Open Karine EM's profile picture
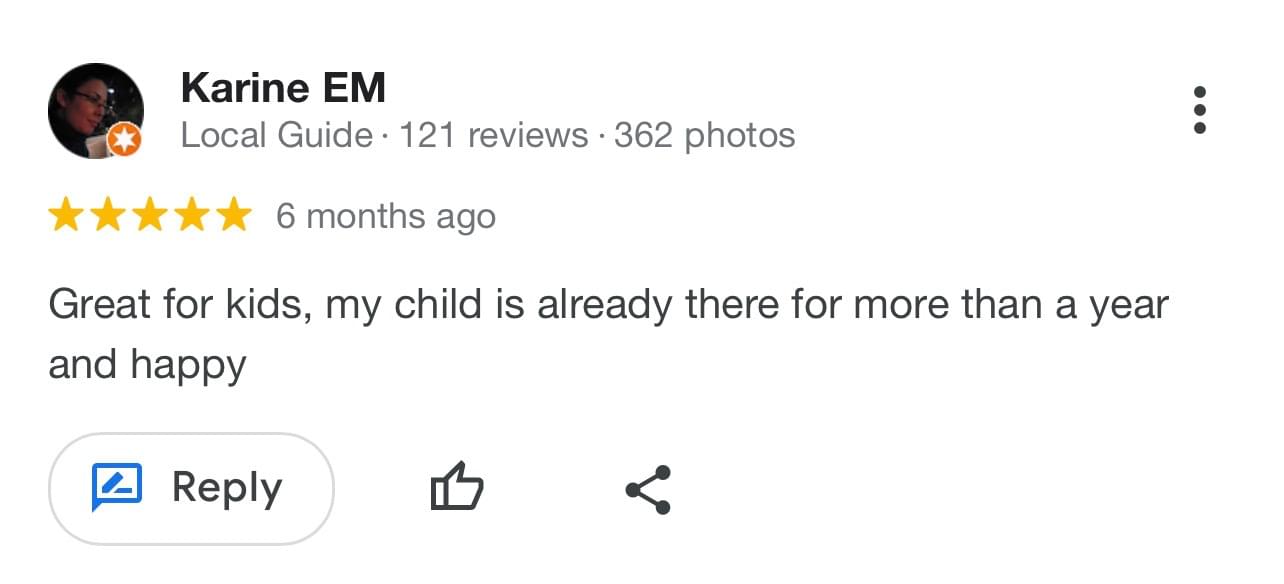1284x584 pixels. click(x=95, y=110)
